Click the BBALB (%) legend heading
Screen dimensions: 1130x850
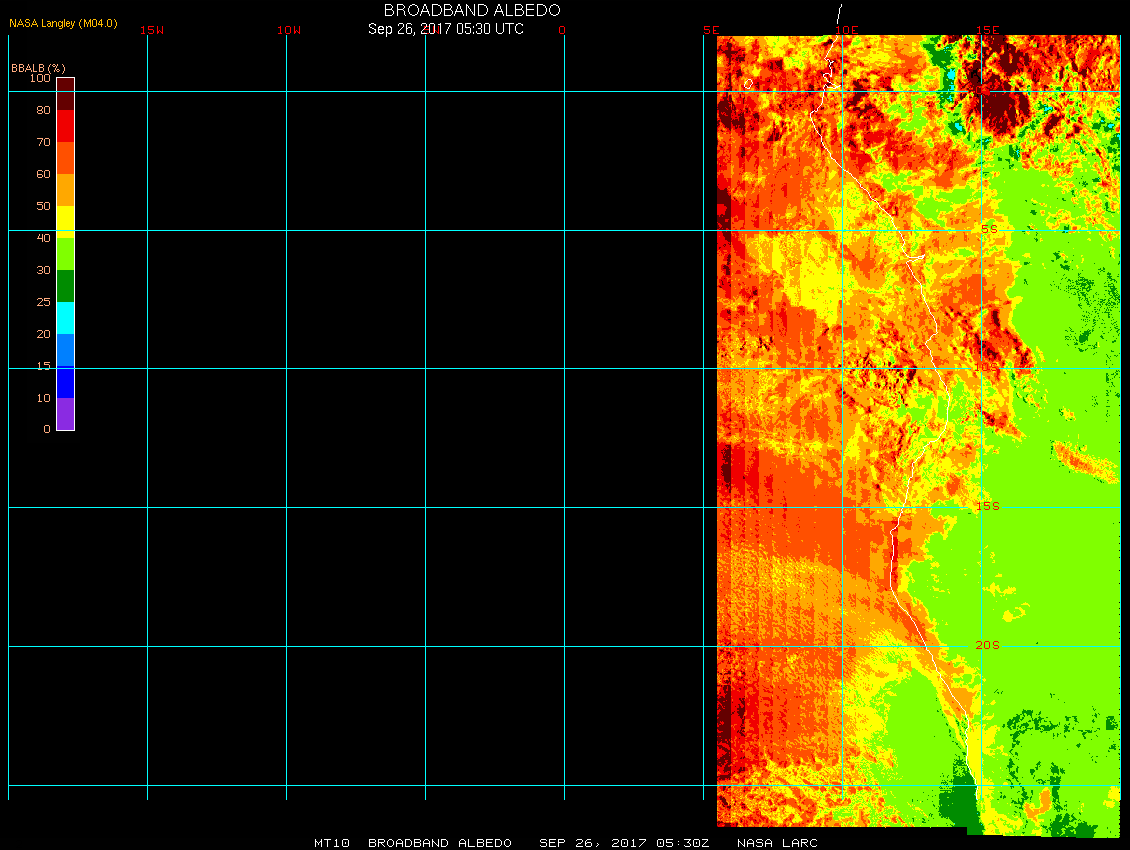tap(38, 67)
